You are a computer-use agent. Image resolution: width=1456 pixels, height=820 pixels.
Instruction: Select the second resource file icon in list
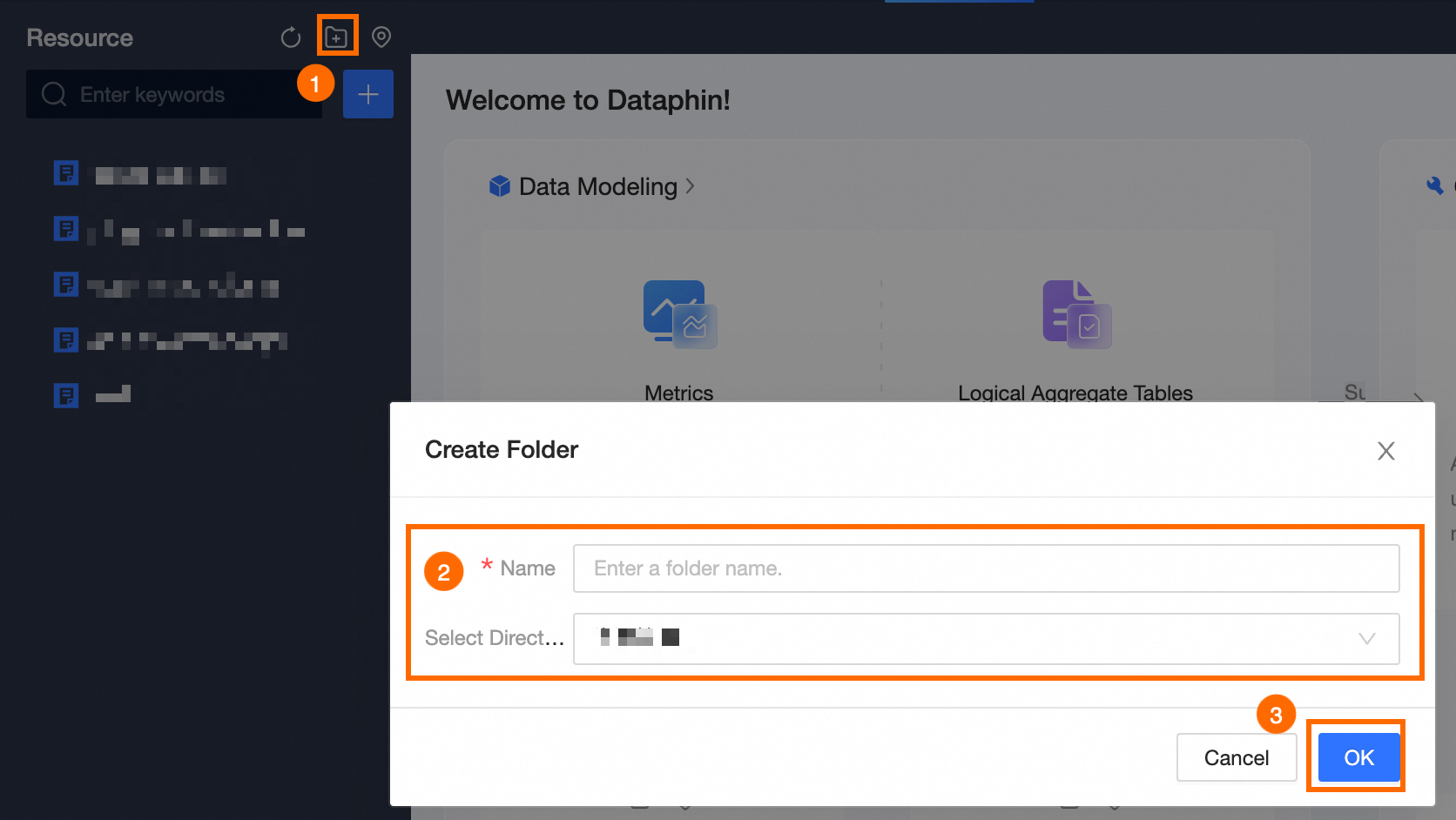pyautogui.click(x=66, y=229)
